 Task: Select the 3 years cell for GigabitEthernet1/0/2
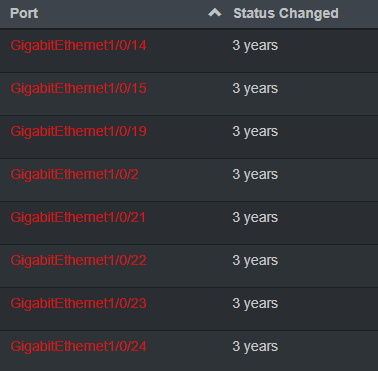tap(255, 175)
